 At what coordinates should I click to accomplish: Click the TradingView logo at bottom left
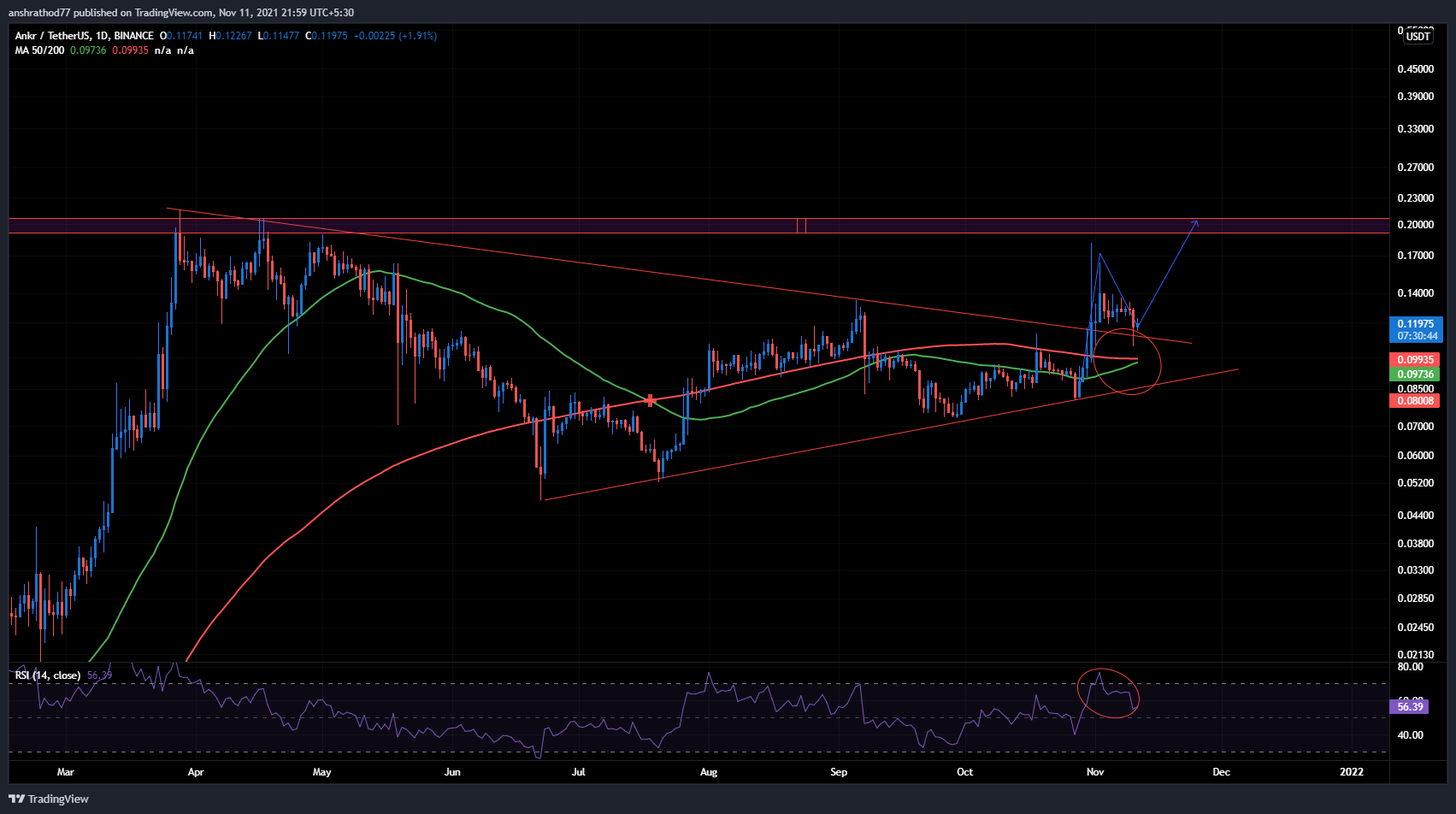49,799
